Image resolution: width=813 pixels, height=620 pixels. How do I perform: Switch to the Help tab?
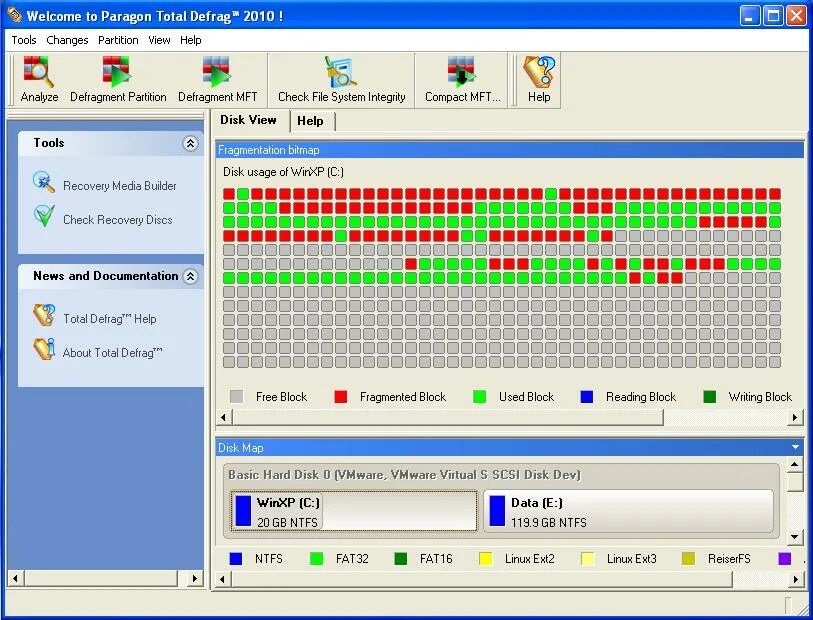[310, 121]
